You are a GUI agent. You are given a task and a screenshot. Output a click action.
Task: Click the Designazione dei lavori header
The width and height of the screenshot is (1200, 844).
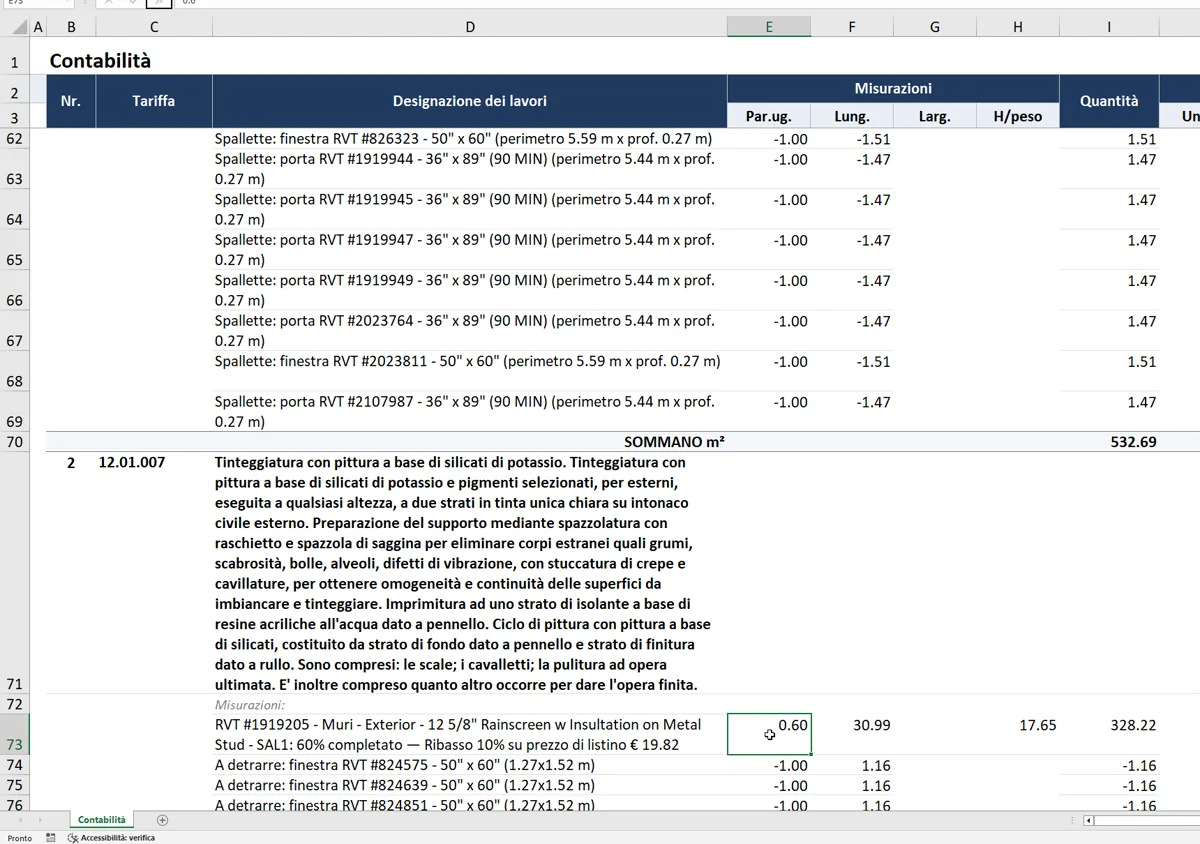470,101
